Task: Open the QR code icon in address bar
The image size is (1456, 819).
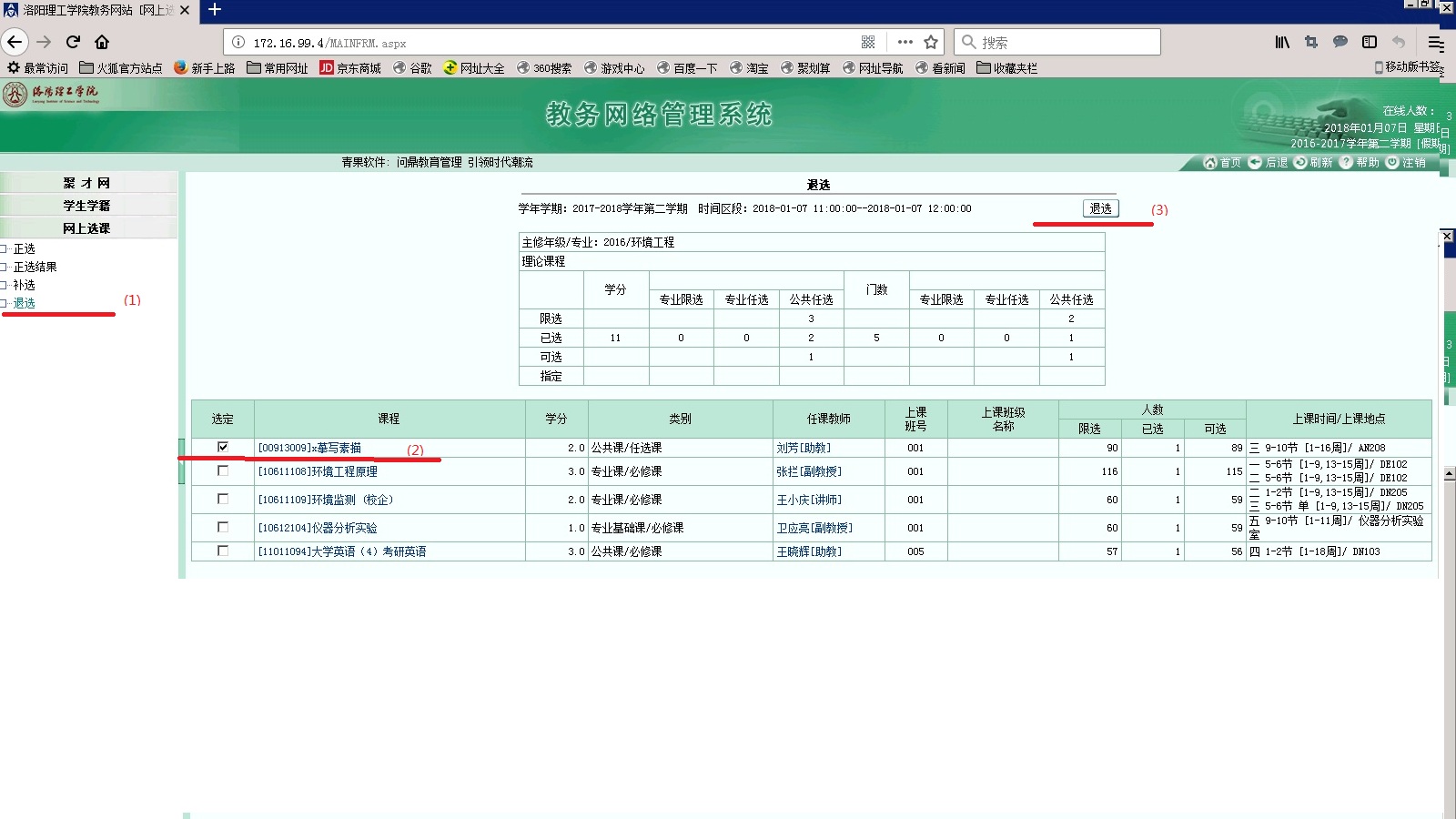Action: 868,42
